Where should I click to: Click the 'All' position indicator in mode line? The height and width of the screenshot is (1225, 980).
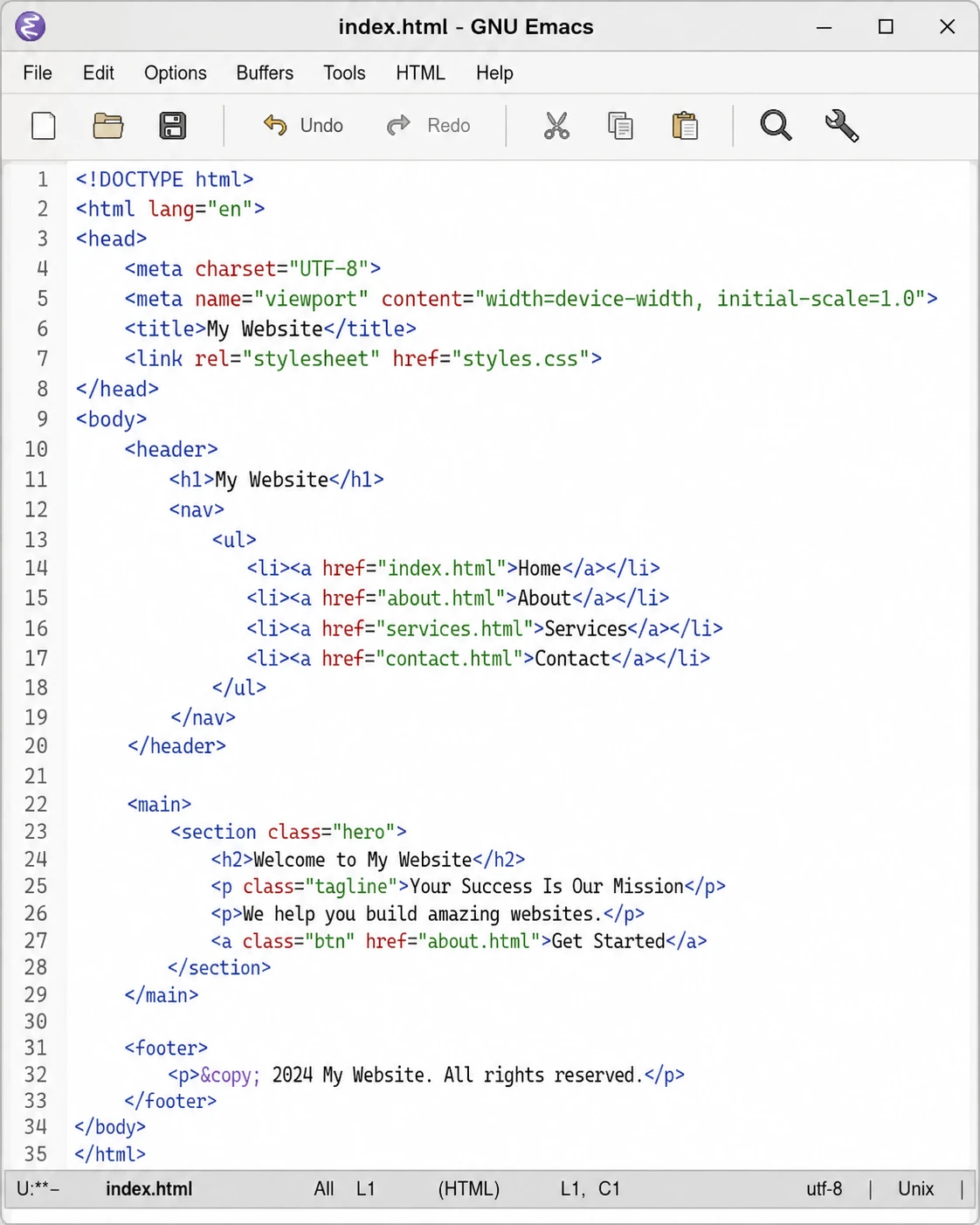tap(324, 1189)
